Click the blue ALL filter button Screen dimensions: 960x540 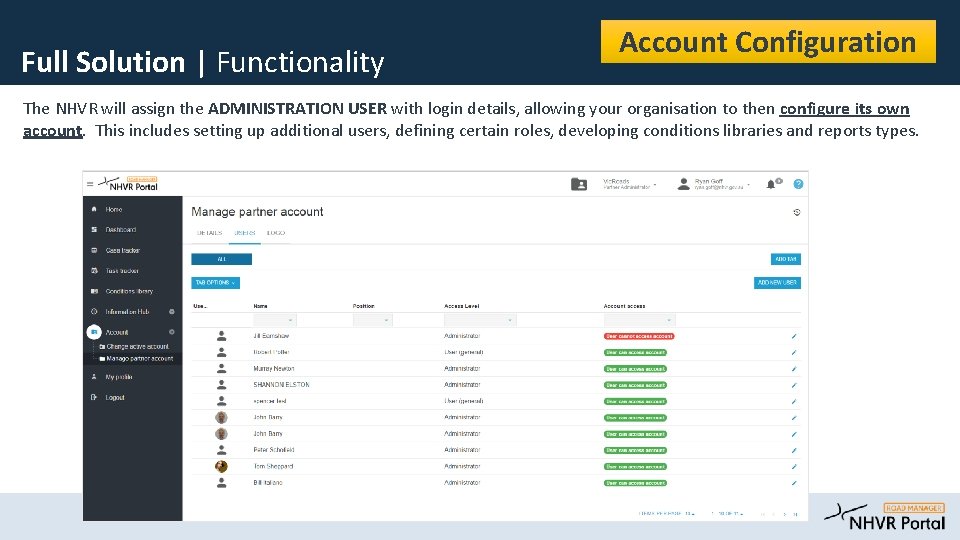(222, 259)
